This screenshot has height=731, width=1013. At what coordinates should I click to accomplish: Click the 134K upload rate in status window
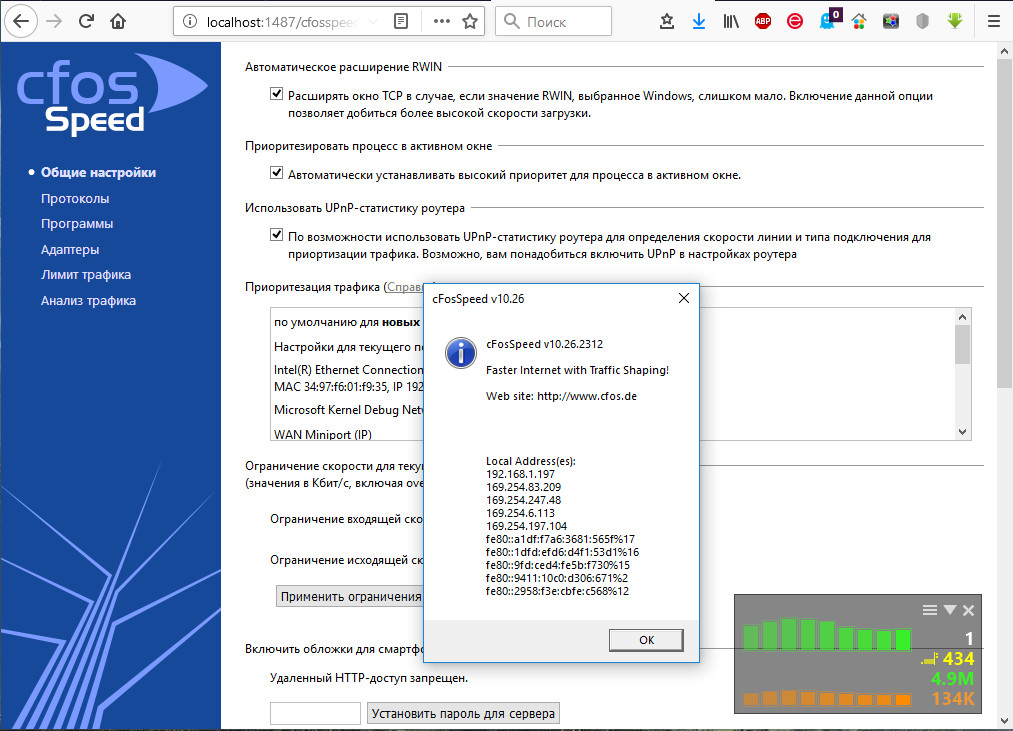[953, 699]
